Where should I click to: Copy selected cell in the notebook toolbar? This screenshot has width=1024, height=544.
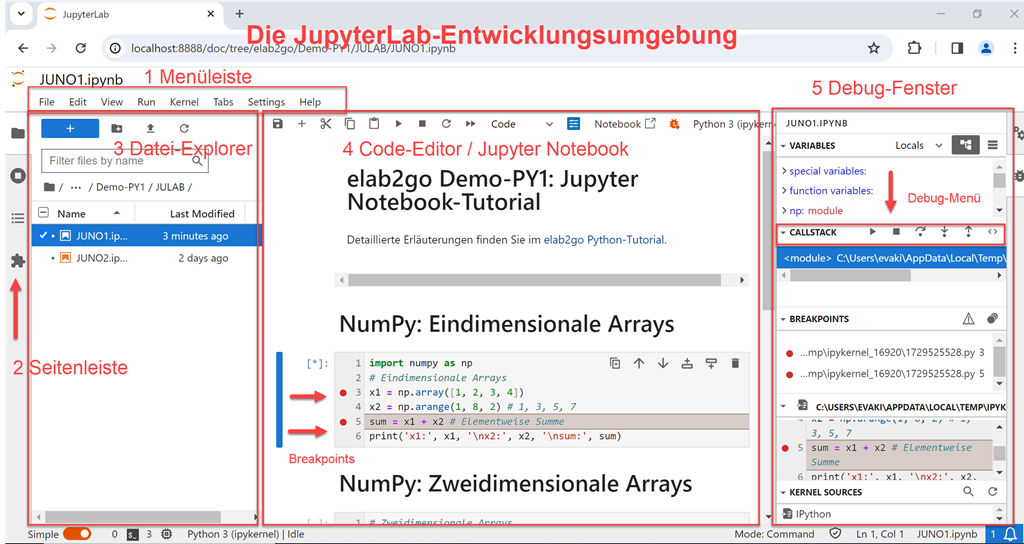coord(350,123)
